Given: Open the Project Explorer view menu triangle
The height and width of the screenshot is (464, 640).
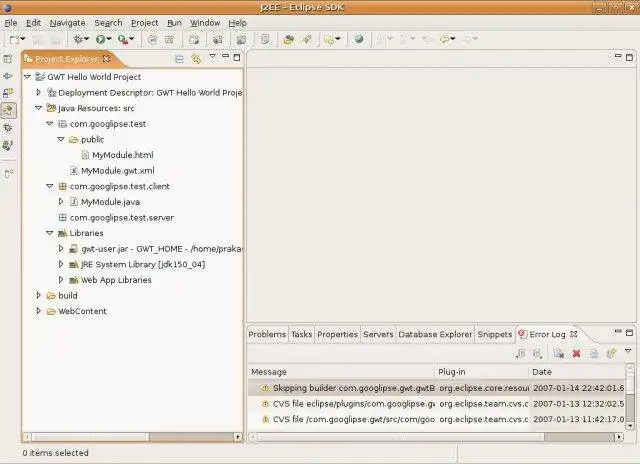Looking at the screenshot, I should coord(212,56).
